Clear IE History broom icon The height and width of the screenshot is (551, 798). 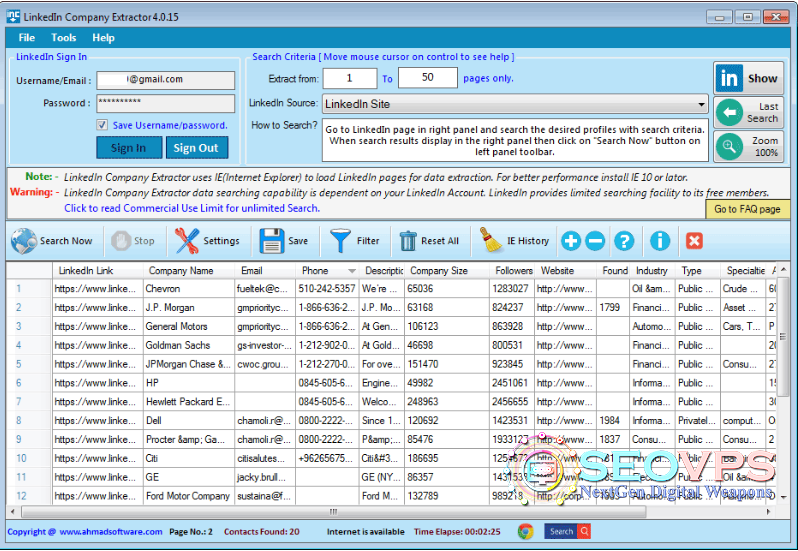click(491, 240)
